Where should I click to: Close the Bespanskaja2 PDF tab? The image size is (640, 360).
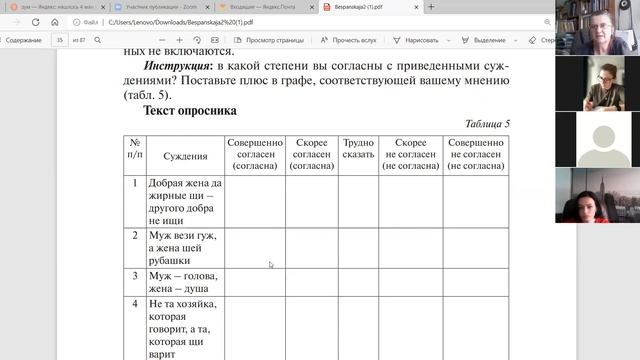pos(416,7)
